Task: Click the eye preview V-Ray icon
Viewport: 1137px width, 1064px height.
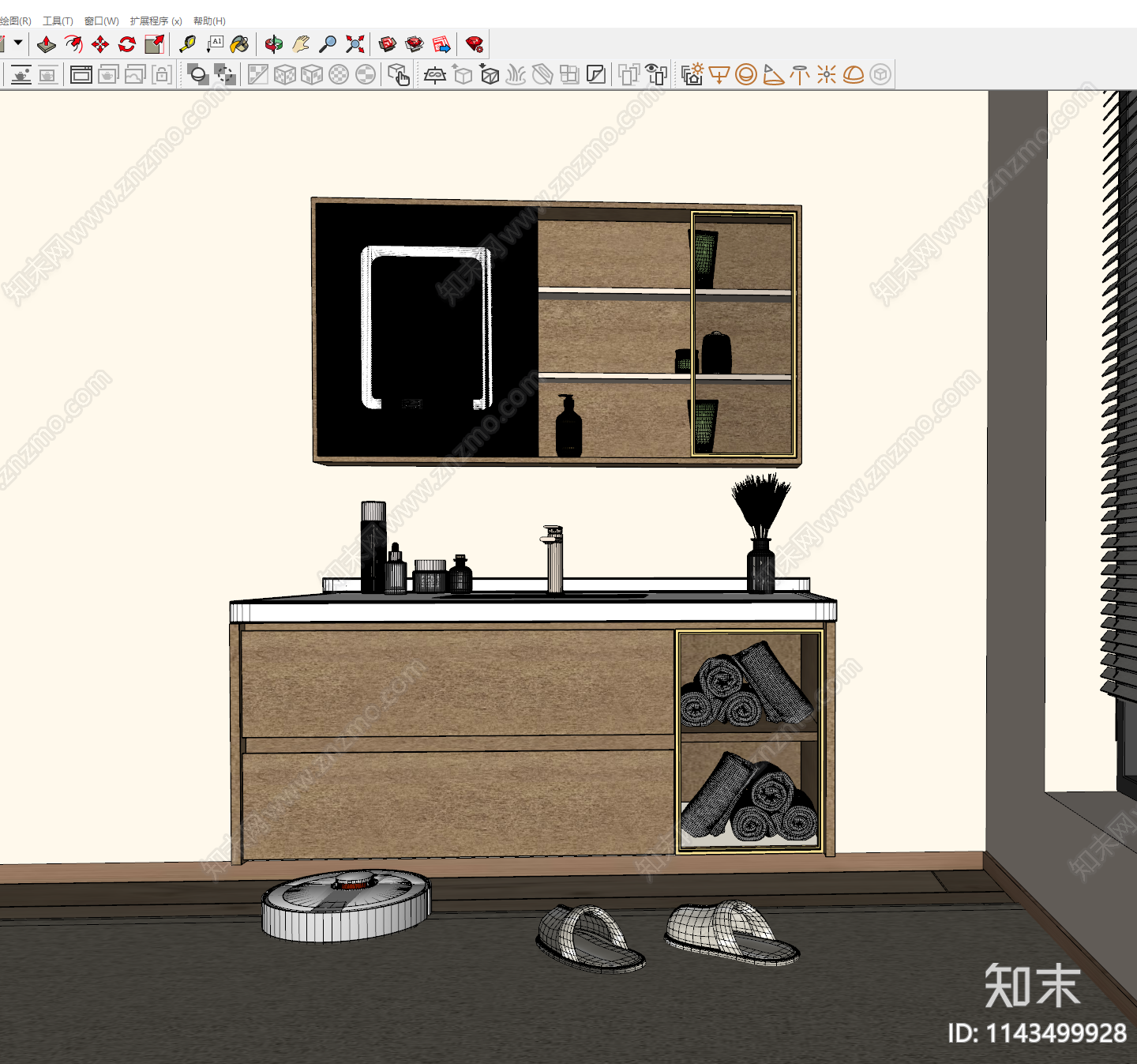Action: tap(656, 75)
